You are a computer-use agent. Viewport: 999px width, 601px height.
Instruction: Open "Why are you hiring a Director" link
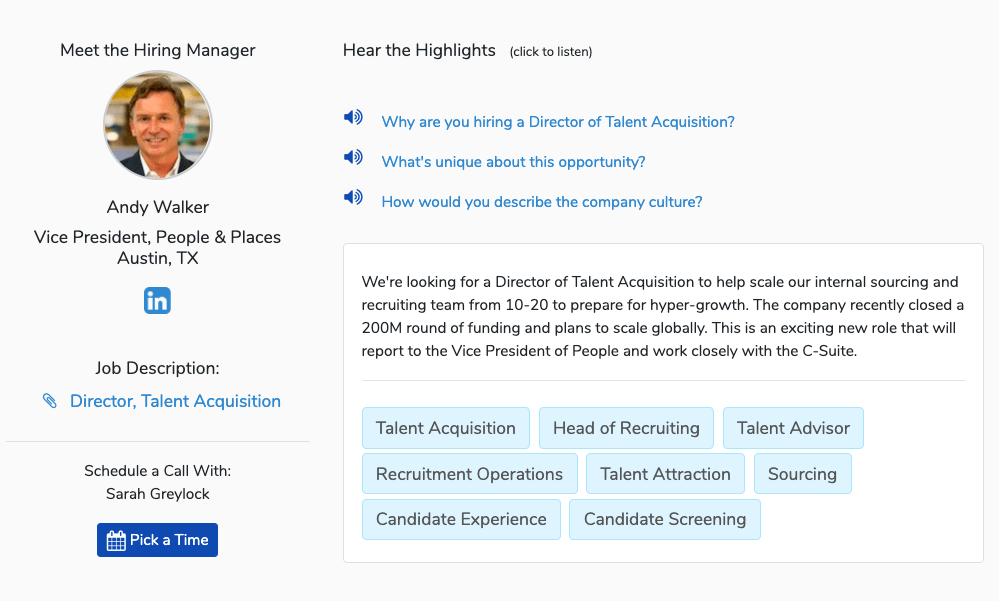558,122
